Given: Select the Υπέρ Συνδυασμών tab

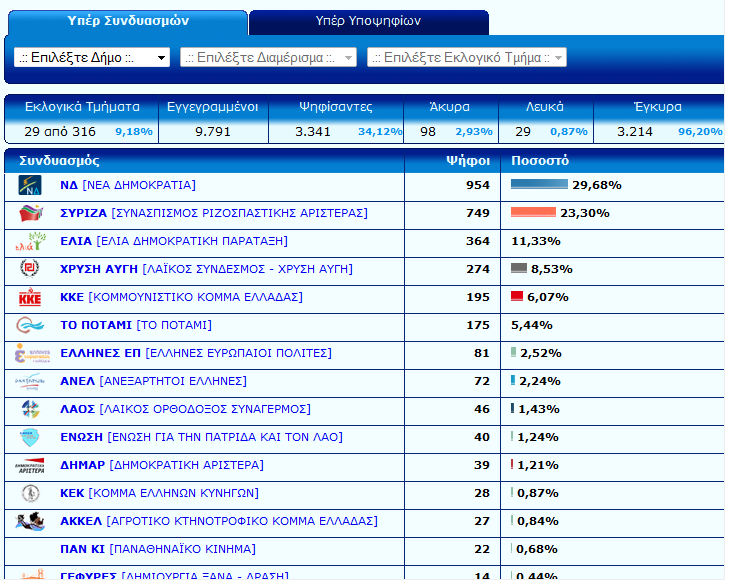Looking at the screenshot, I should [128, 22].
